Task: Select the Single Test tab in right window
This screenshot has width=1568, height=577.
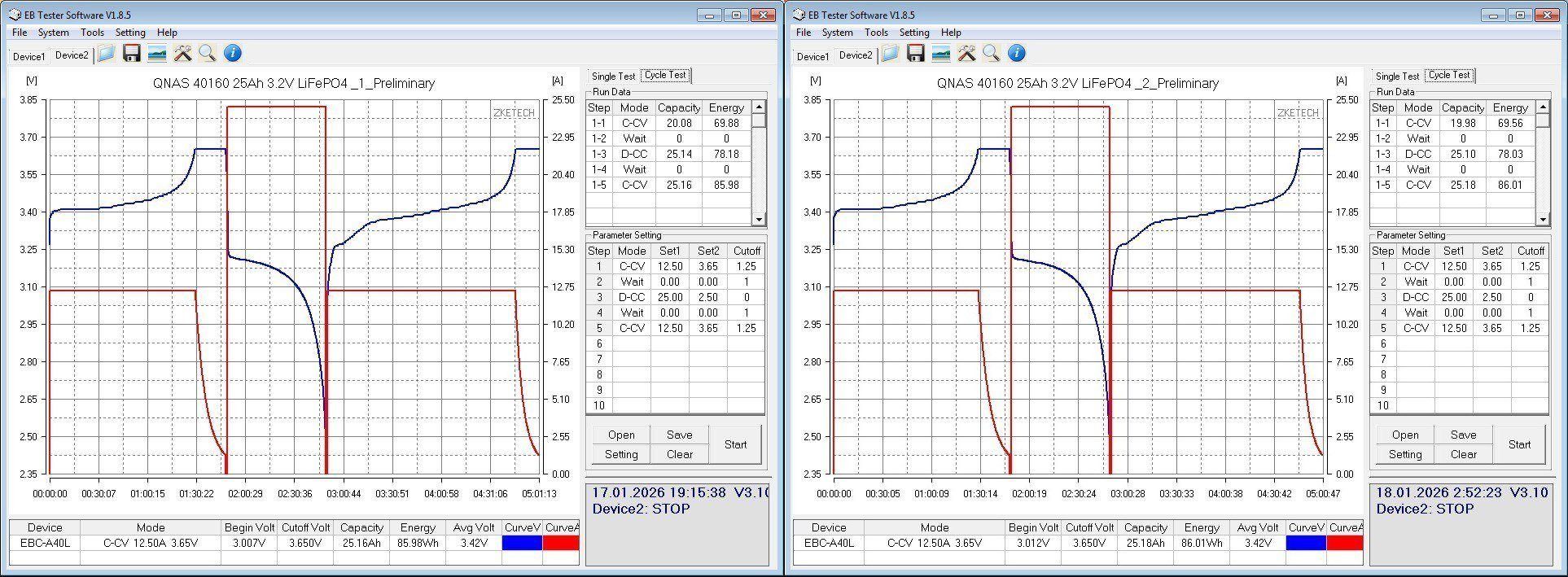Action: (1397, 76)
